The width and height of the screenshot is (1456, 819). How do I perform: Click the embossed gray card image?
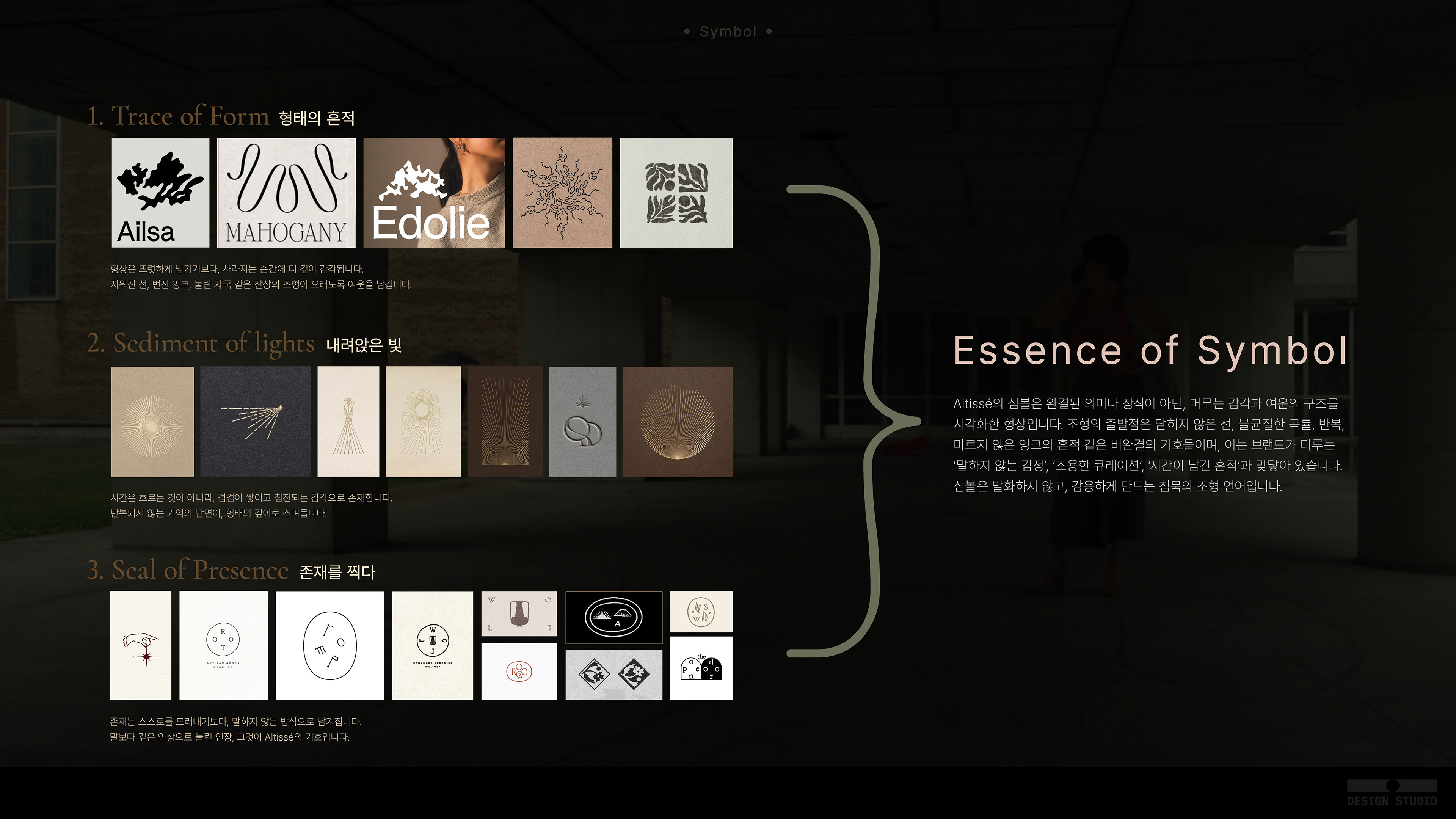click(582, 422)
